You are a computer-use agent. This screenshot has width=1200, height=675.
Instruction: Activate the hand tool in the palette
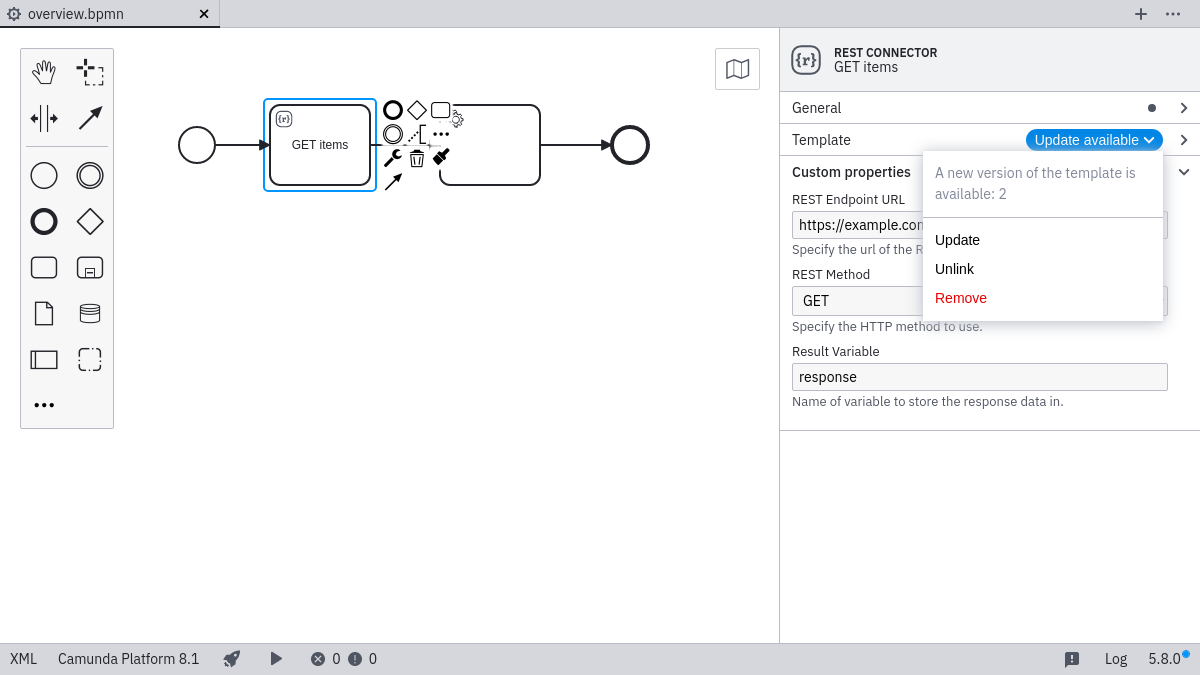coord(44,72)
